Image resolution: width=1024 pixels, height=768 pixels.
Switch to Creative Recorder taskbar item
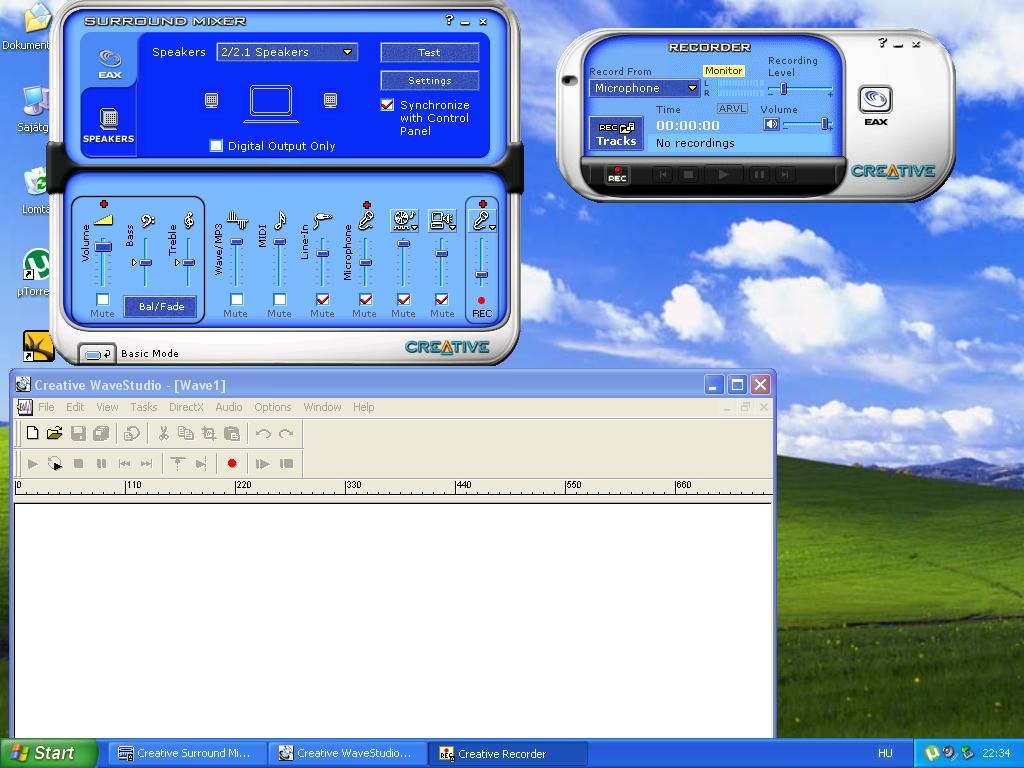click(x=507, y=754)
